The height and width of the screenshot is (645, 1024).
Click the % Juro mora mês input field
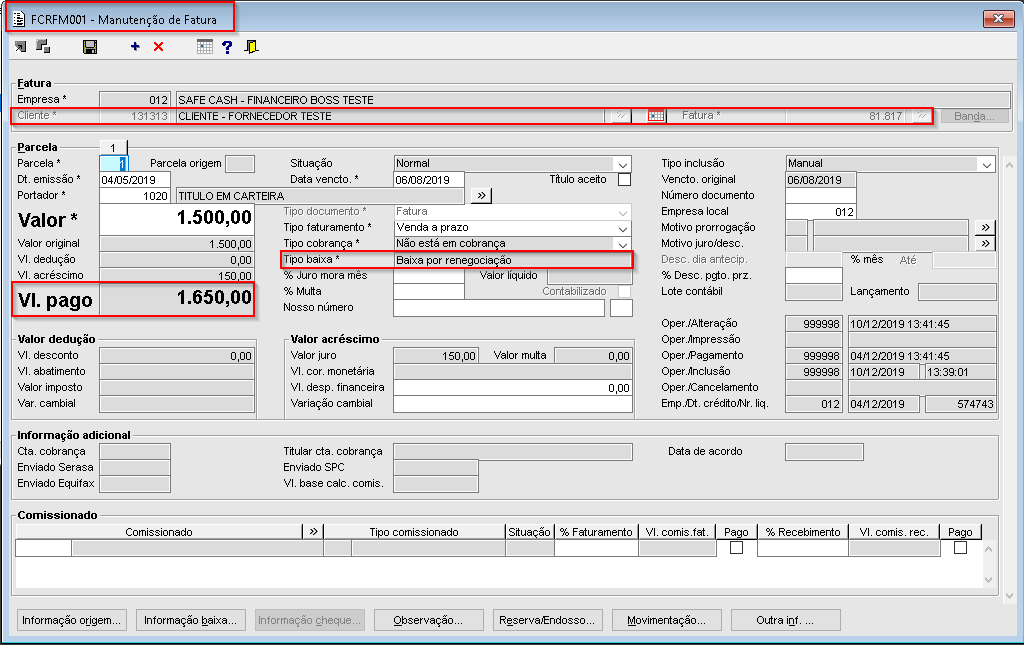(429, 275)
